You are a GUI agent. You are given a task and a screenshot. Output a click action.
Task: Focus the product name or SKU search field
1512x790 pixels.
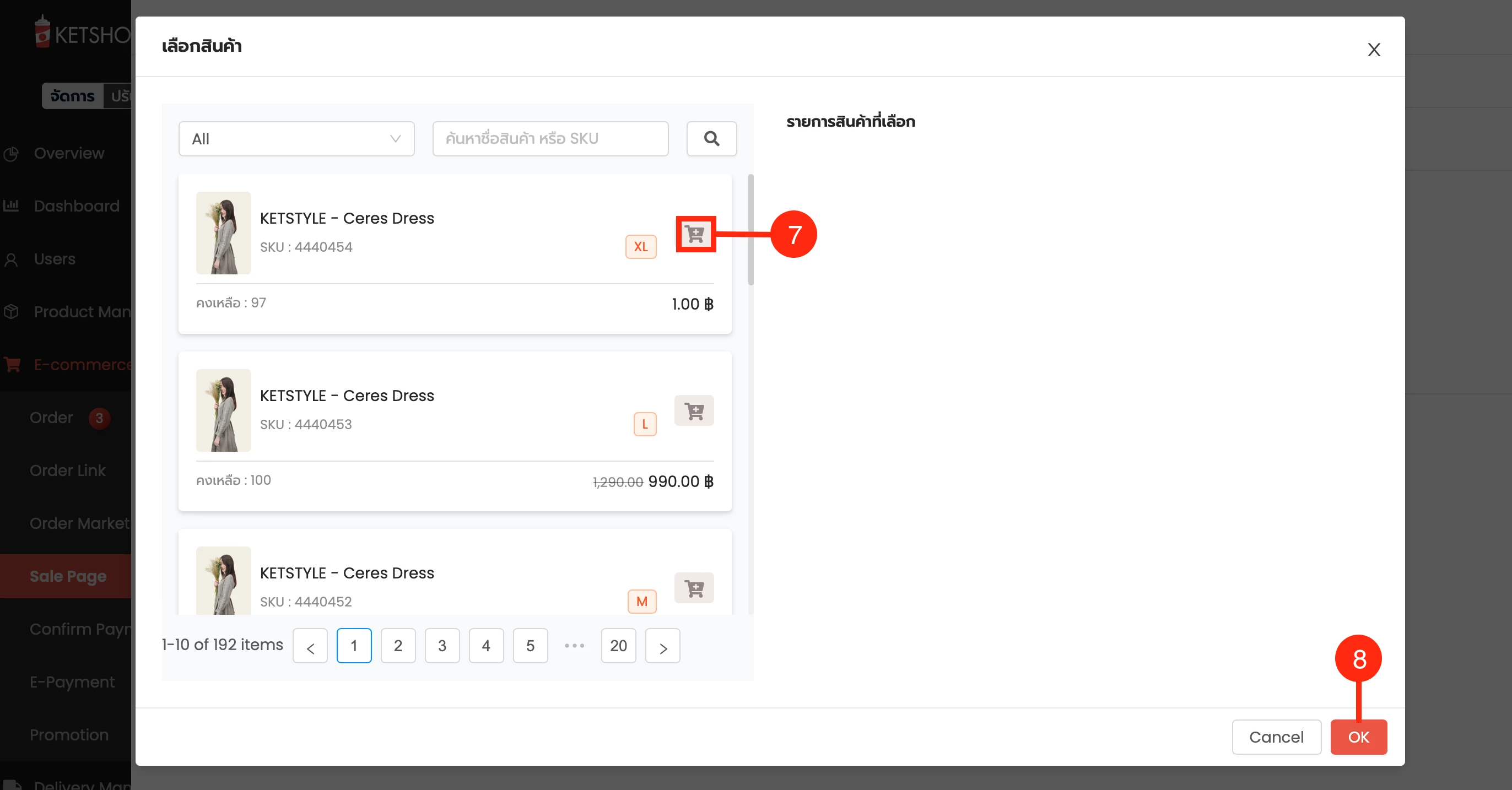[550, 138]
